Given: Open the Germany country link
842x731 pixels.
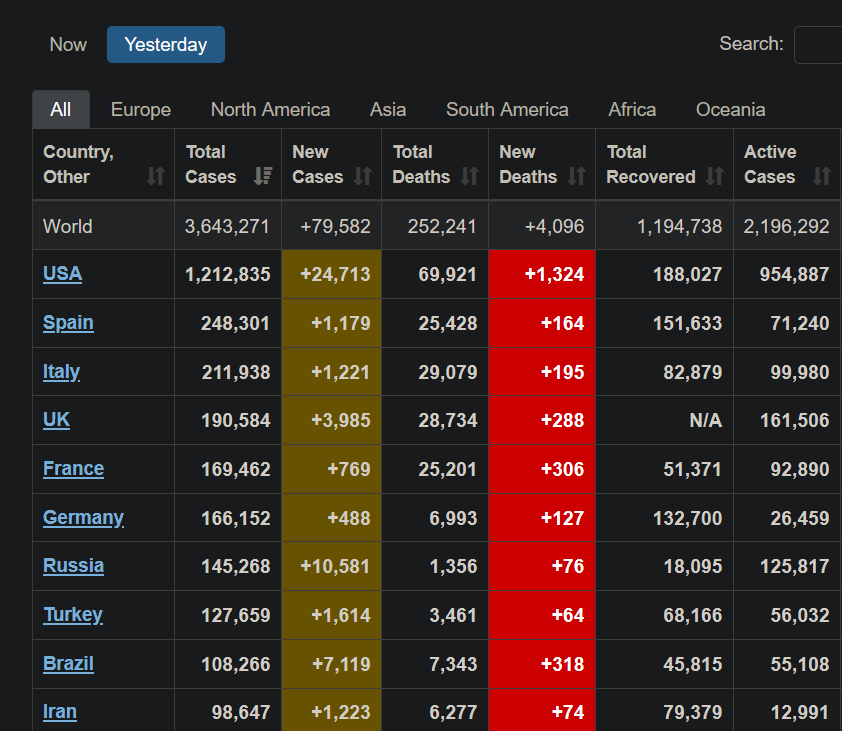Looking at the screenshot, I should click(x=83, y=518).
